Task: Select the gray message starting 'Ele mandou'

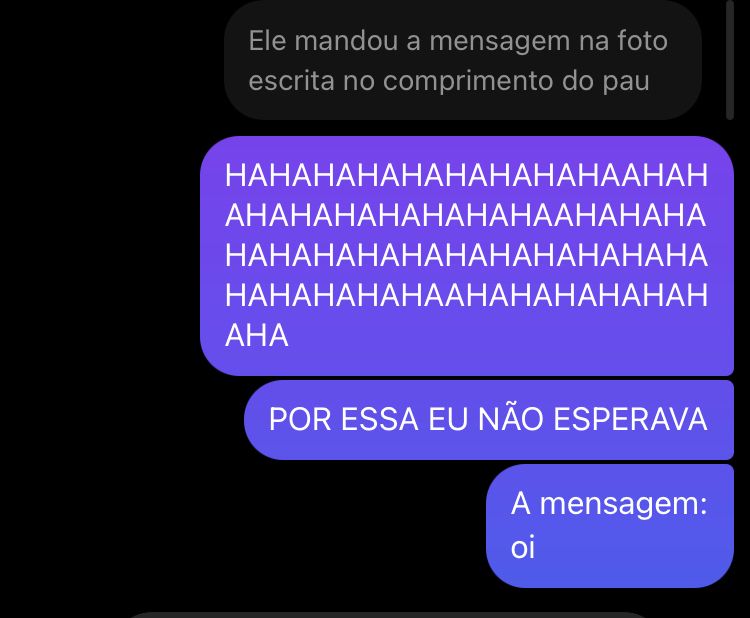Action: click(463, 59)
